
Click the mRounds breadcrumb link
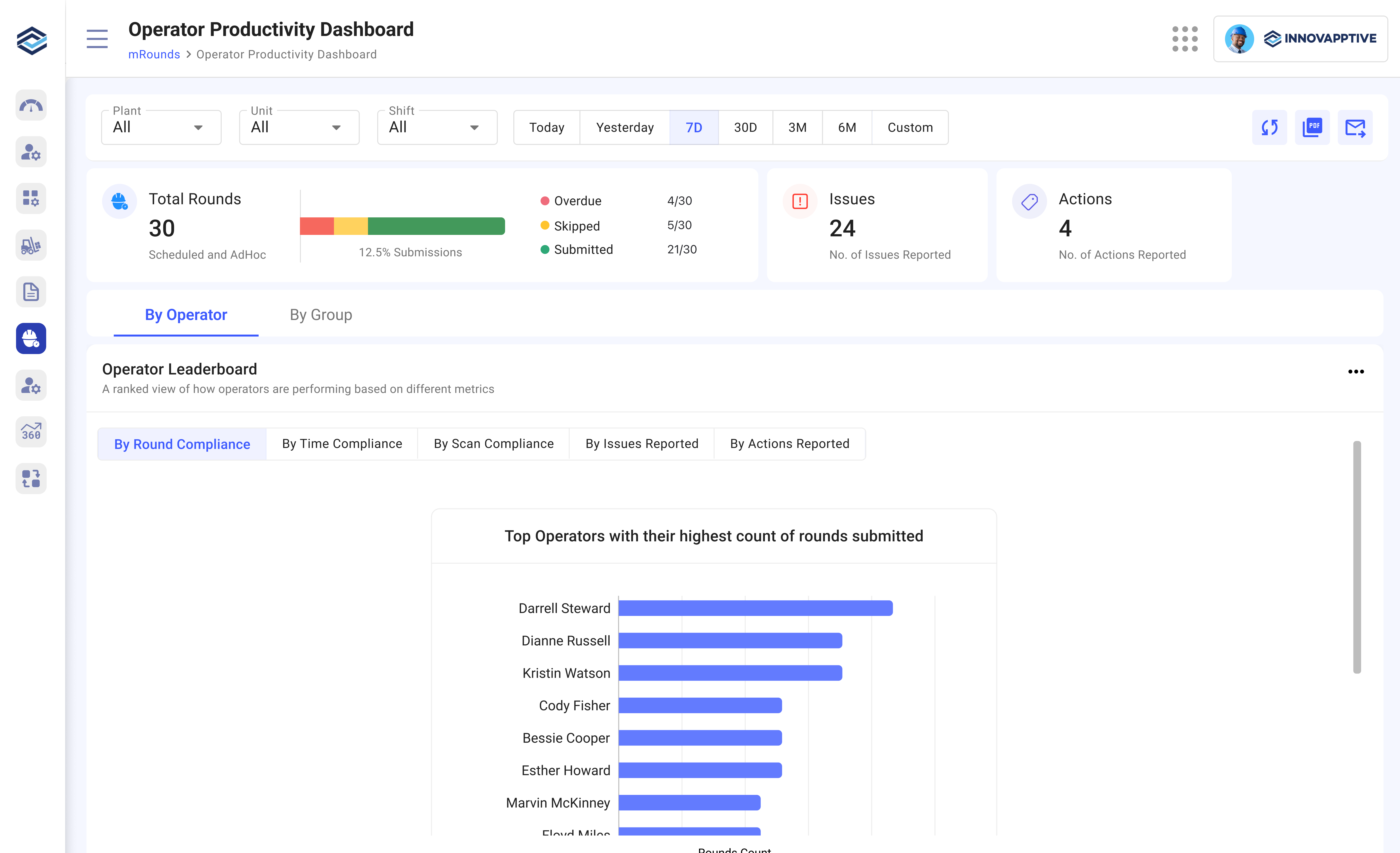tap(154, 54)
